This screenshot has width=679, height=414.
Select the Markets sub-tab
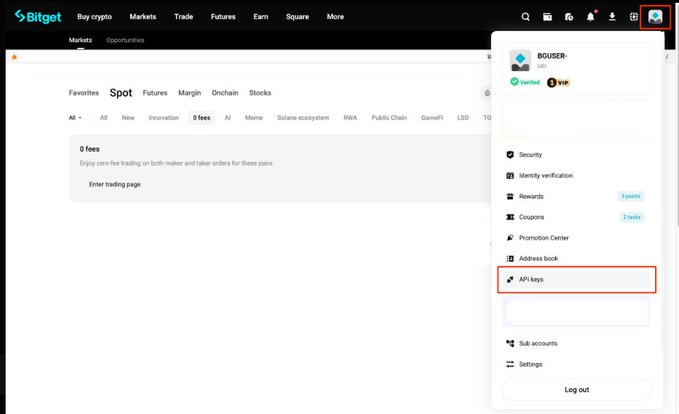click(x=81, y=40)
